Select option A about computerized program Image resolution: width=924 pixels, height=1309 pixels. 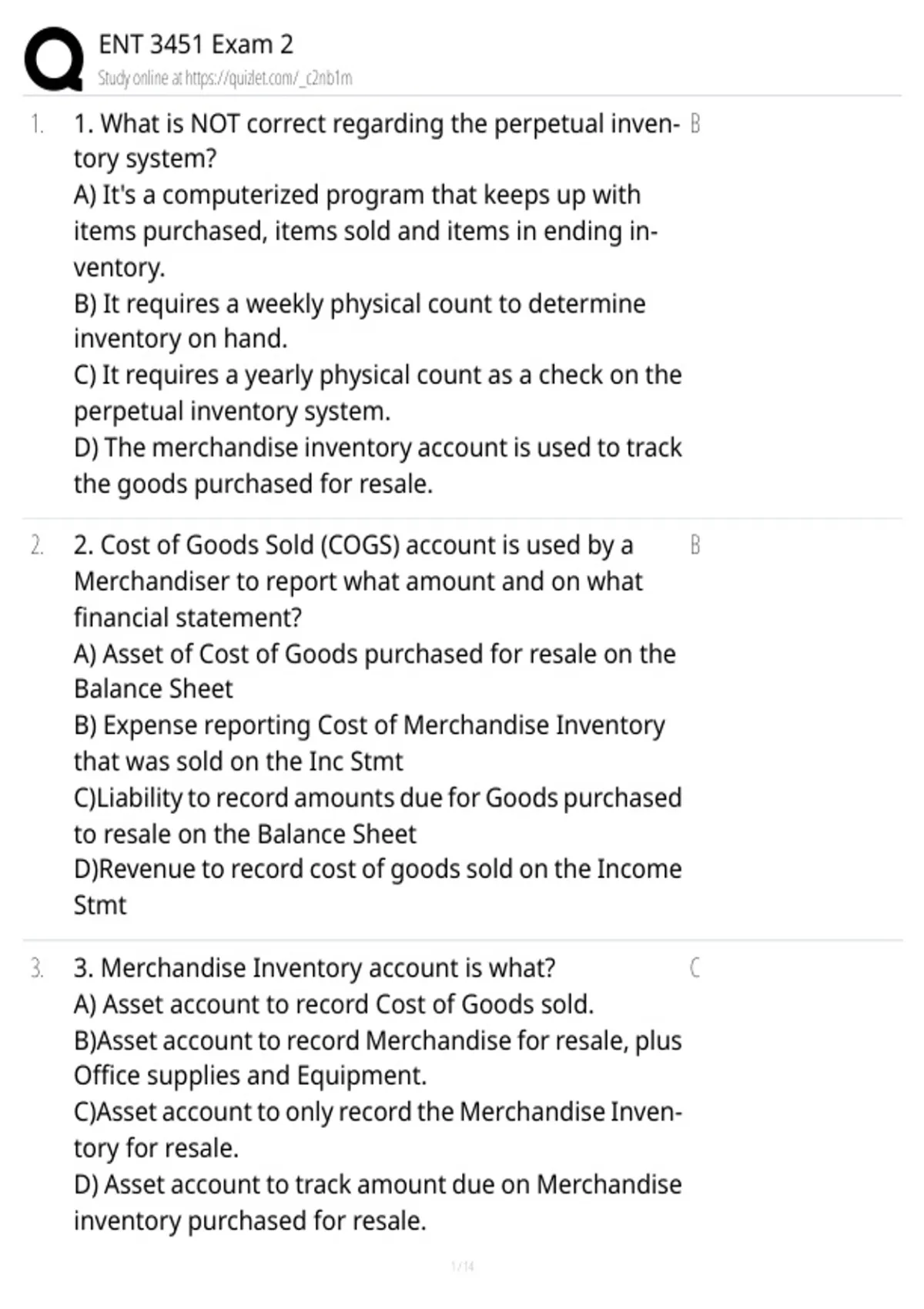(x=366, y=231)
